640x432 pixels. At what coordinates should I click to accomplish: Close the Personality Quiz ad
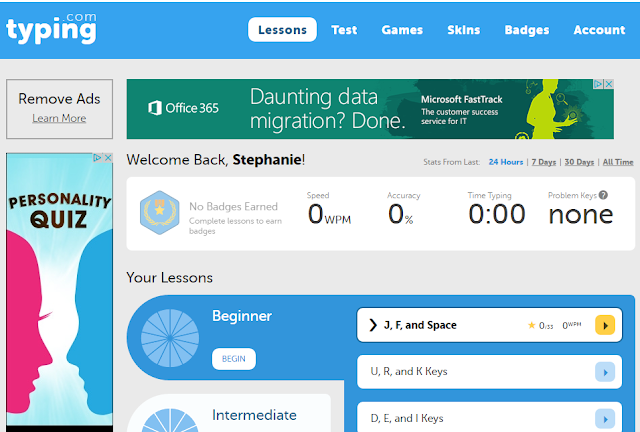tap(108, 158)
